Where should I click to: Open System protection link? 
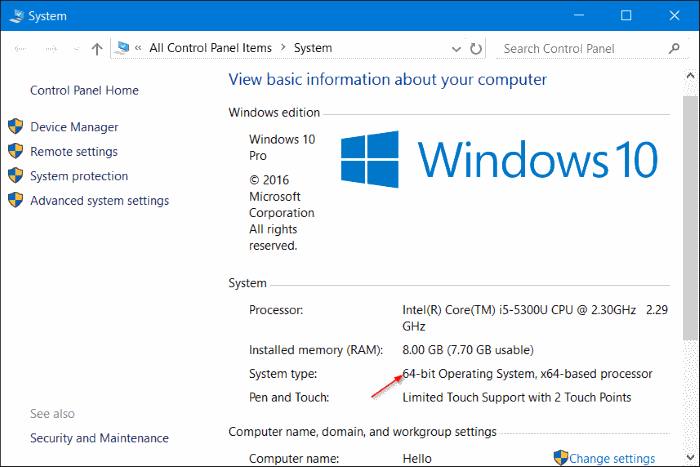pyautogui.click(x=79, y=176)
